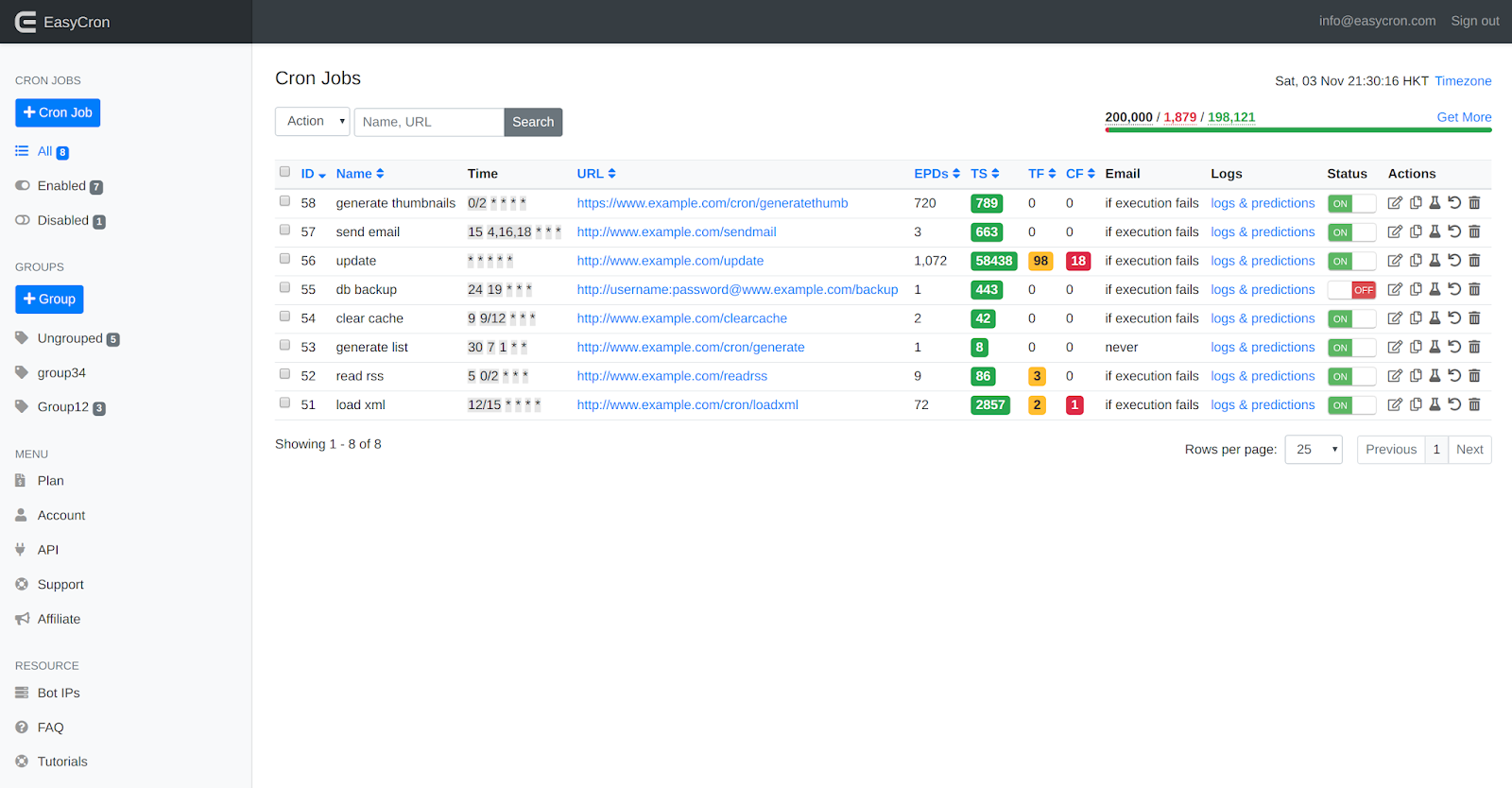The image size is (1512, 788).
Task: Change the Timezone setting
Action: 1463,81
